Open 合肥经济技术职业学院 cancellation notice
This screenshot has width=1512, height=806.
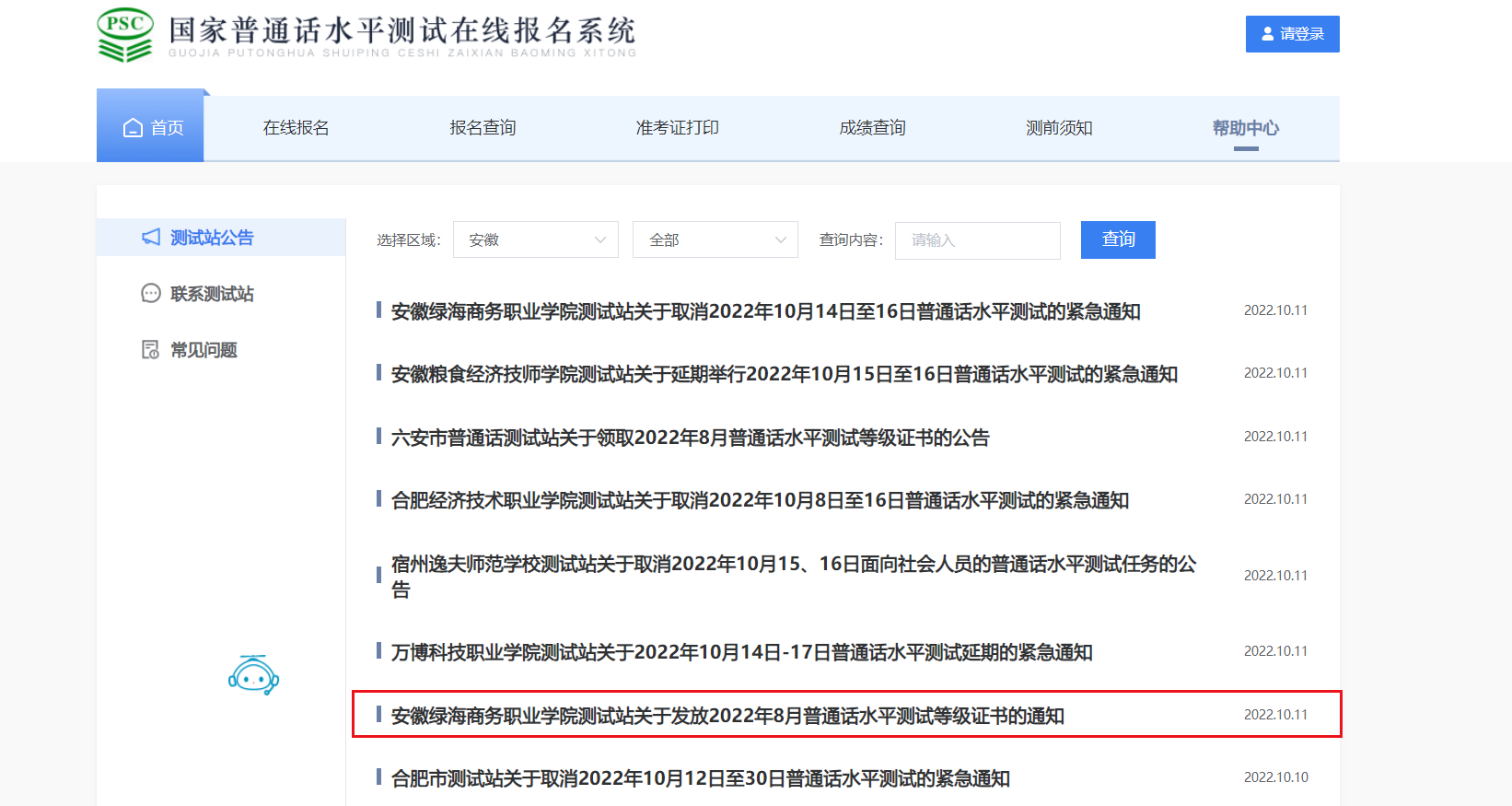pos(761,500)
